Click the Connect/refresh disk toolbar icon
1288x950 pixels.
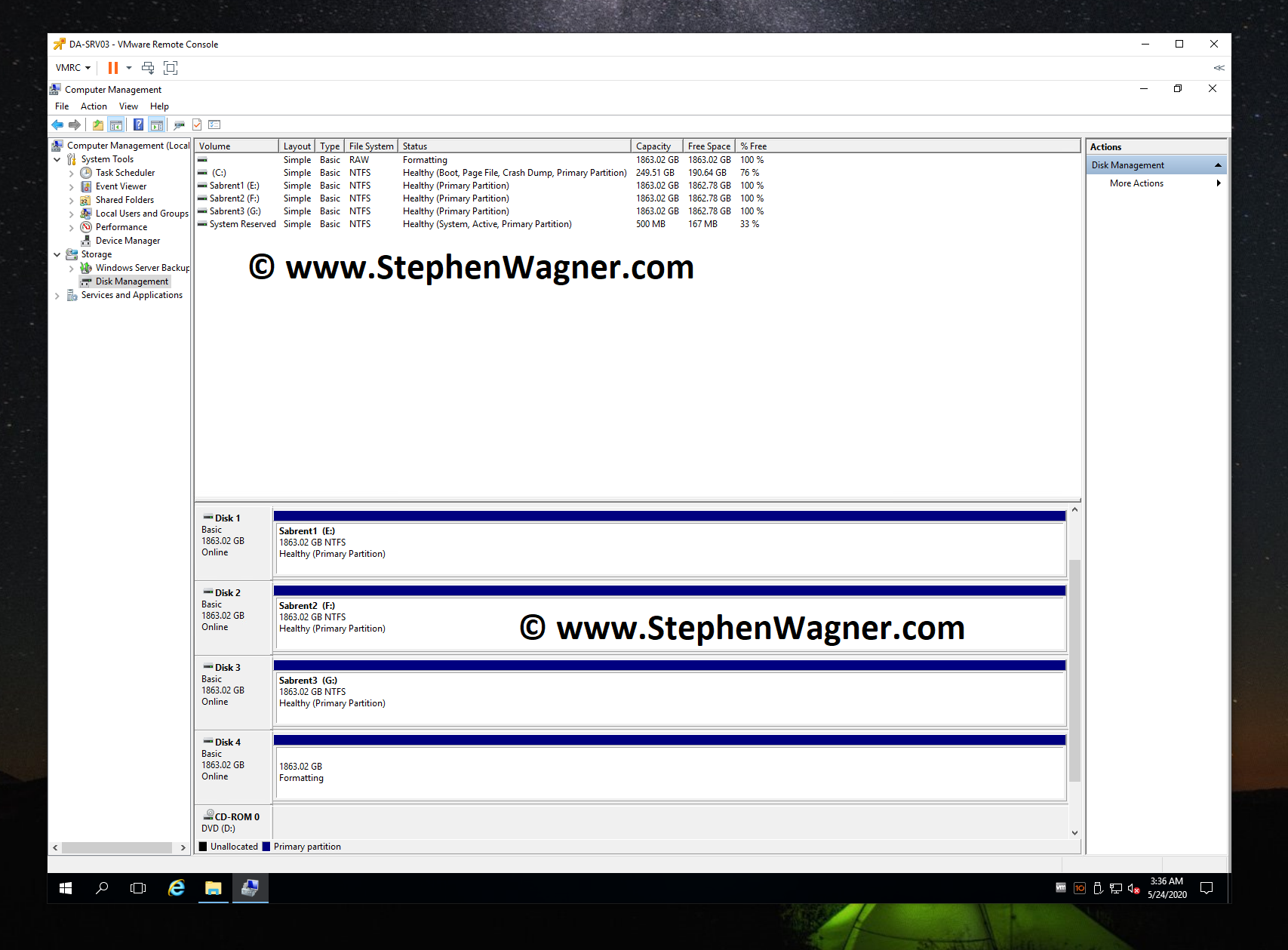(180, 125)
